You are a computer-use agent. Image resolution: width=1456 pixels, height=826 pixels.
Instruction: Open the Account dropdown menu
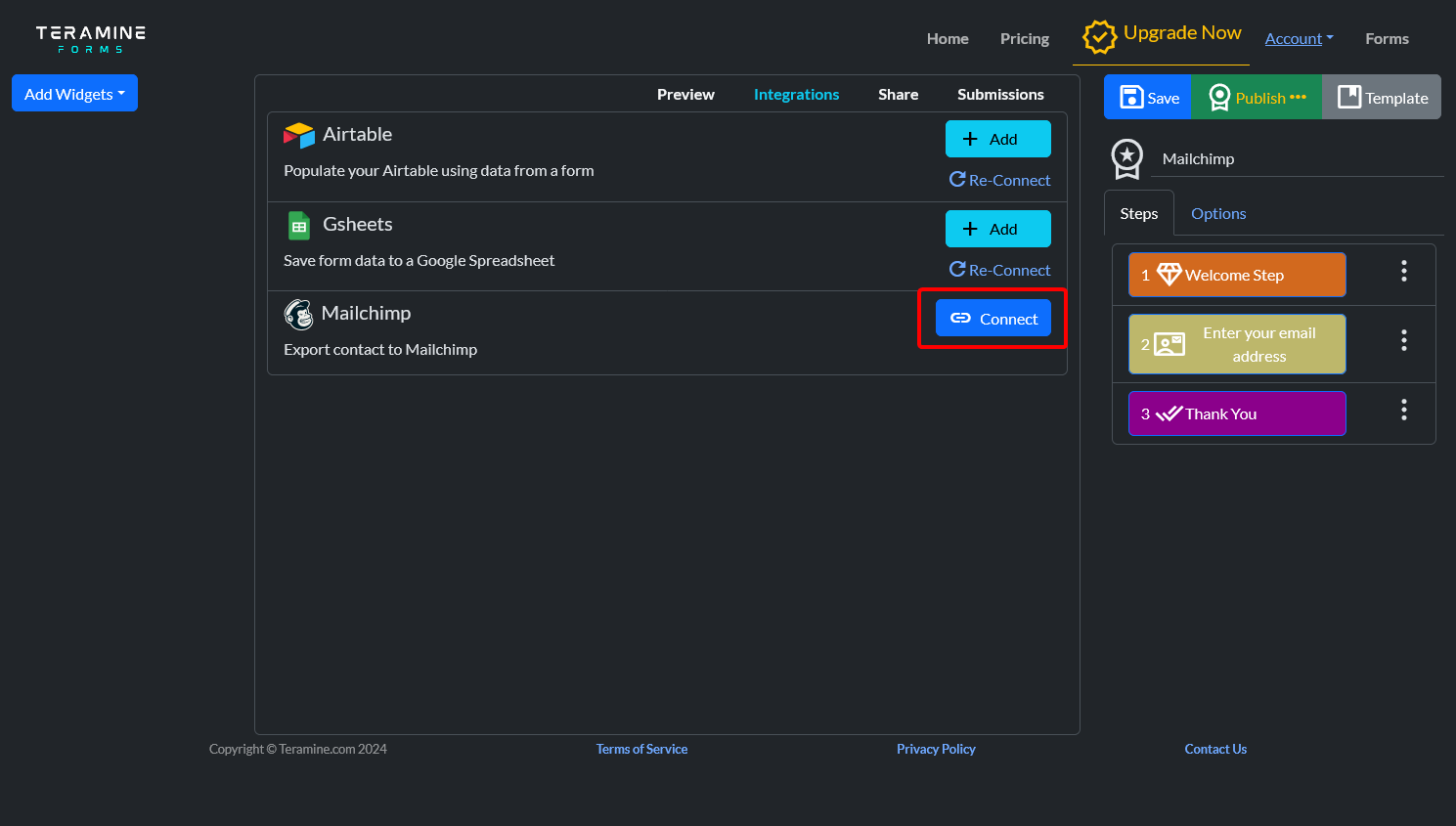[1299, 38]
